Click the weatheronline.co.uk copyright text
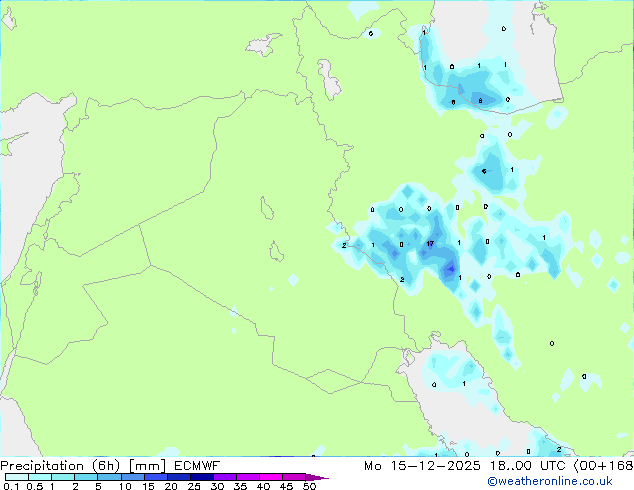 click(550, 481)
